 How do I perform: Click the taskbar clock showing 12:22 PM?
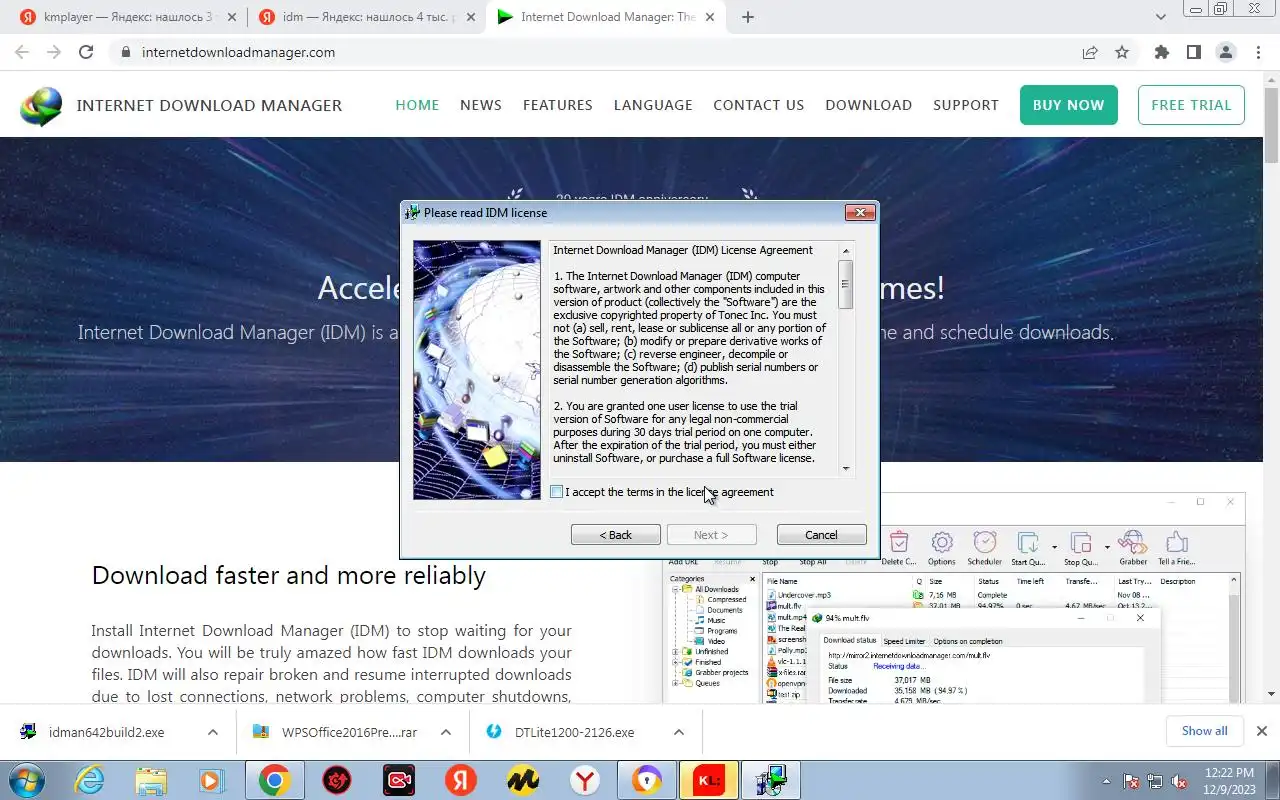tap(1230, 780)
